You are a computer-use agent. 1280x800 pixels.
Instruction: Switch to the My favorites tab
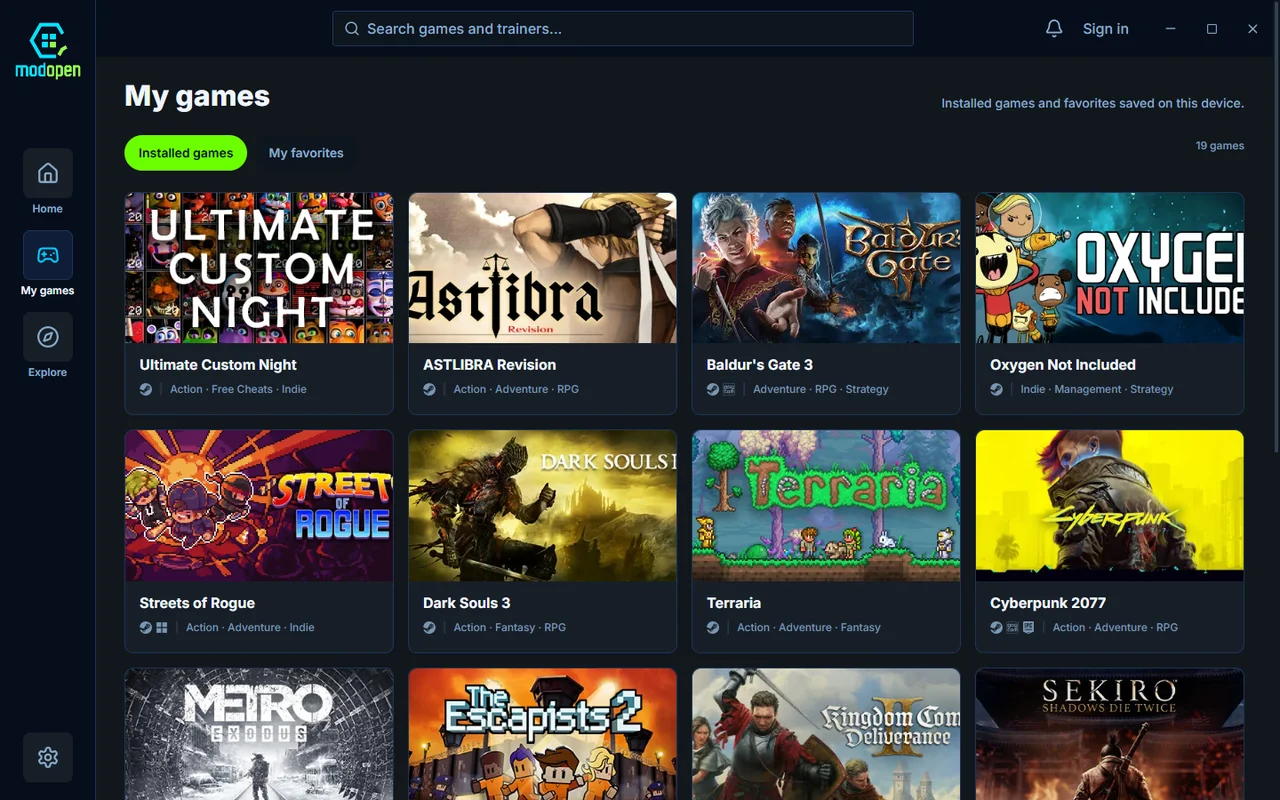pyautogui.click(x=306, y=153)
